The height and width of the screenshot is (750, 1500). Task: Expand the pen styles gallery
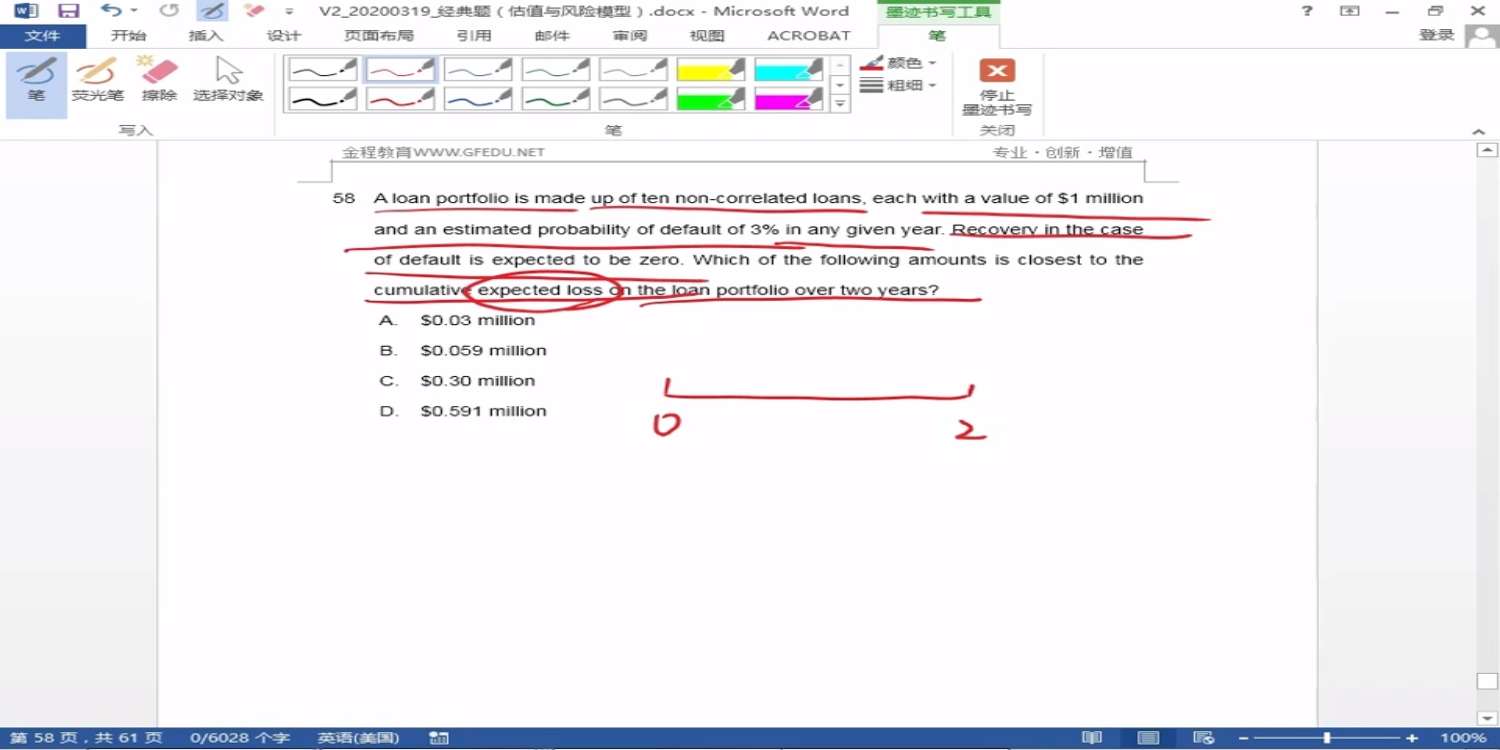(841, 103)
